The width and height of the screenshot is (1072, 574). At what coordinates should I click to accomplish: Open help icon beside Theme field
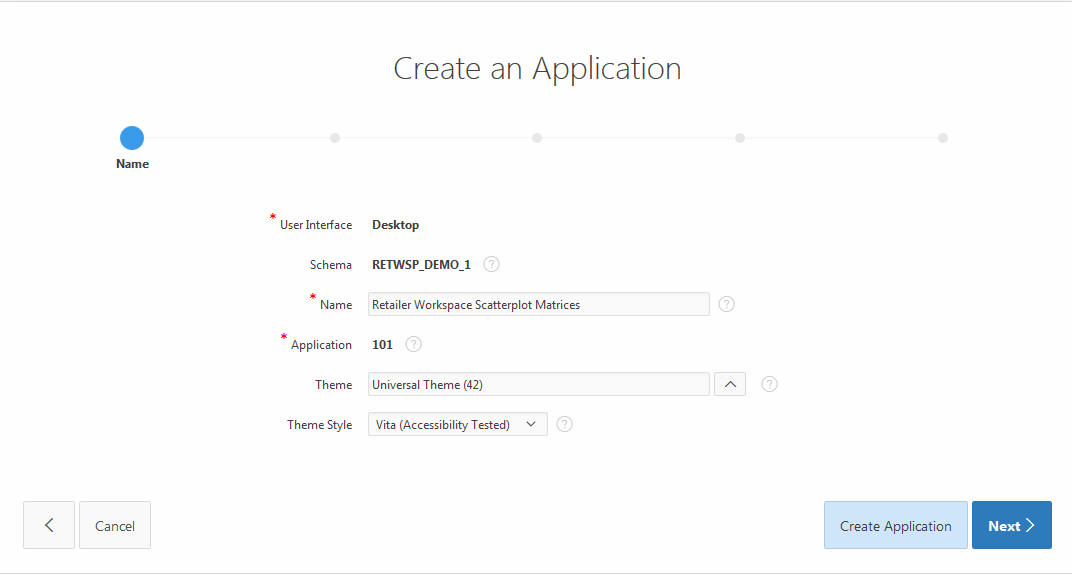point(769,384)
